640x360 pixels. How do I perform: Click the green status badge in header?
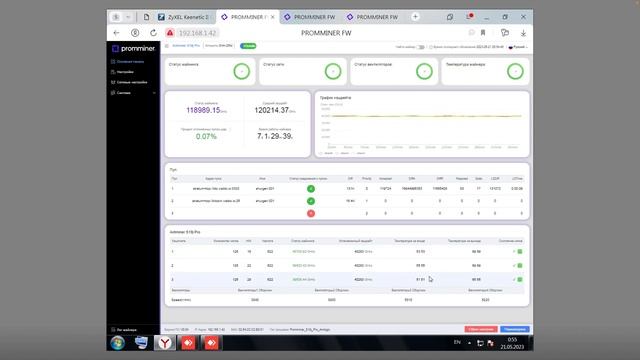click(x=248, y=46)
